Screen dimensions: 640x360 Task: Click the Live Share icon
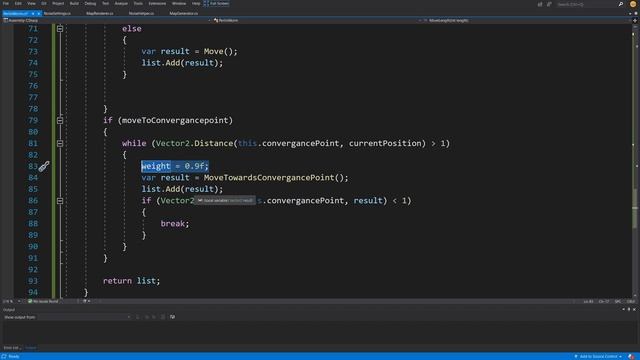tap(540, 4)
